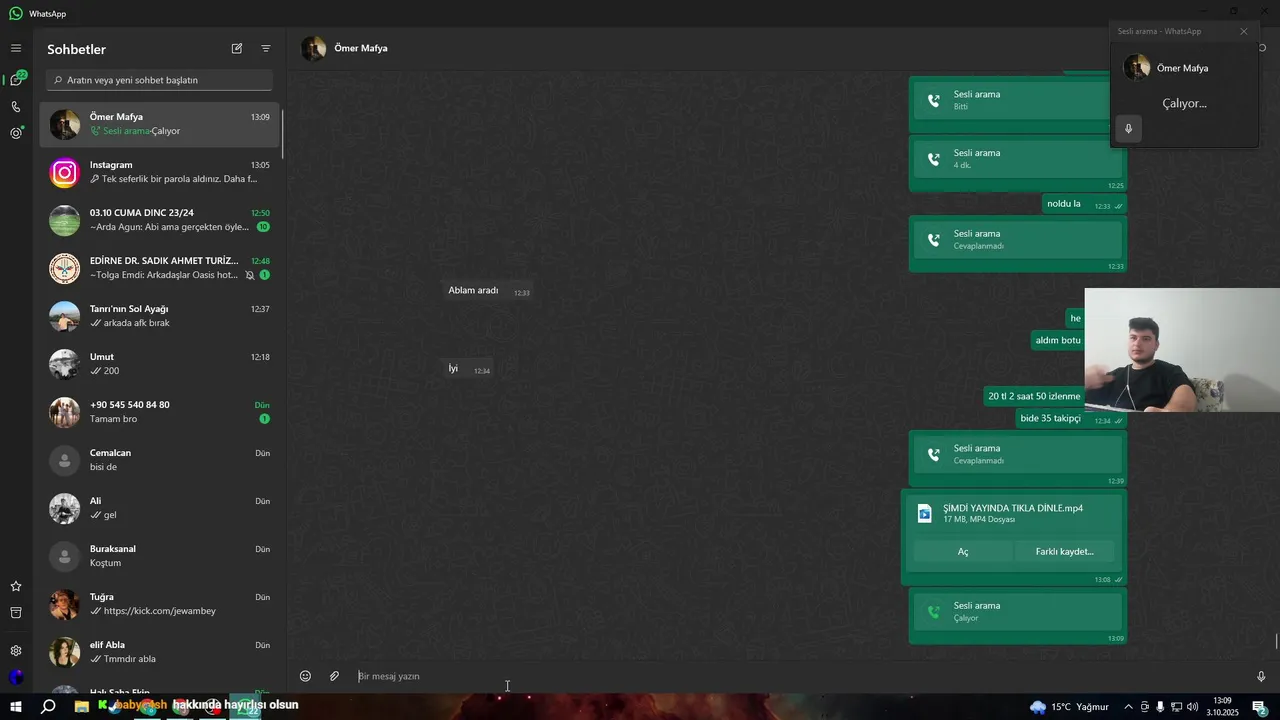
Task: Click the search or start new chat field
Action: tap(160, 80)
